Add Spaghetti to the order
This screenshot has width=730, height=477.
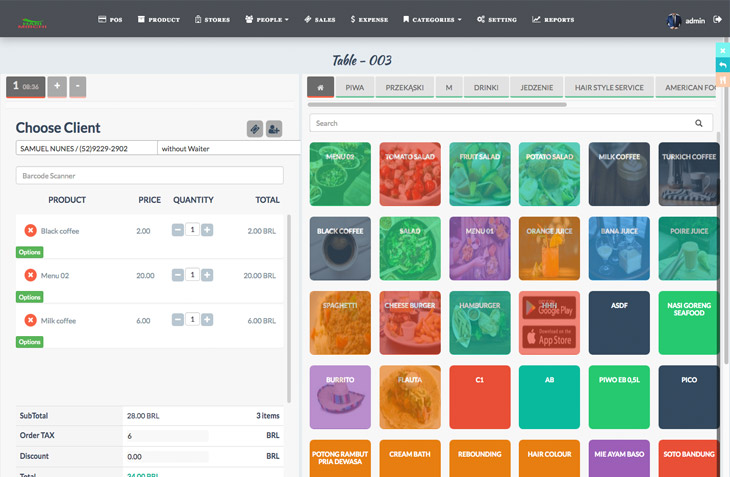click(340, 323)
